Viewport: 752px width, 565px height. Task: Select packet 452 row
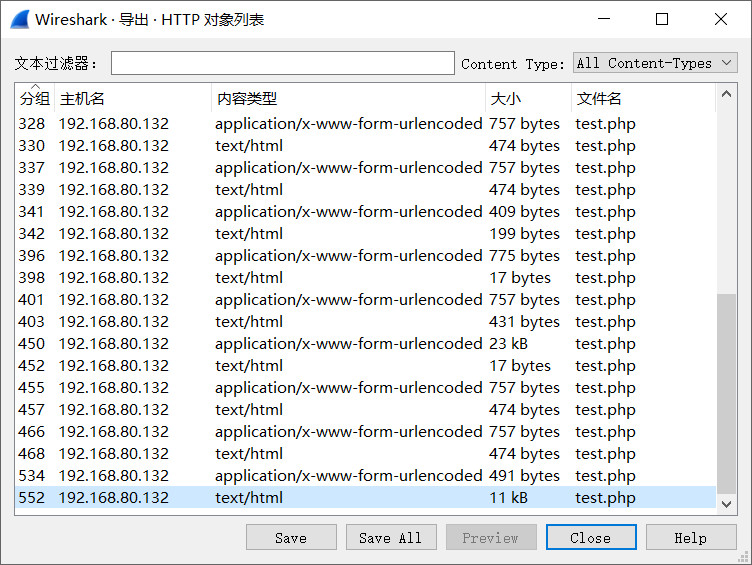365,366
